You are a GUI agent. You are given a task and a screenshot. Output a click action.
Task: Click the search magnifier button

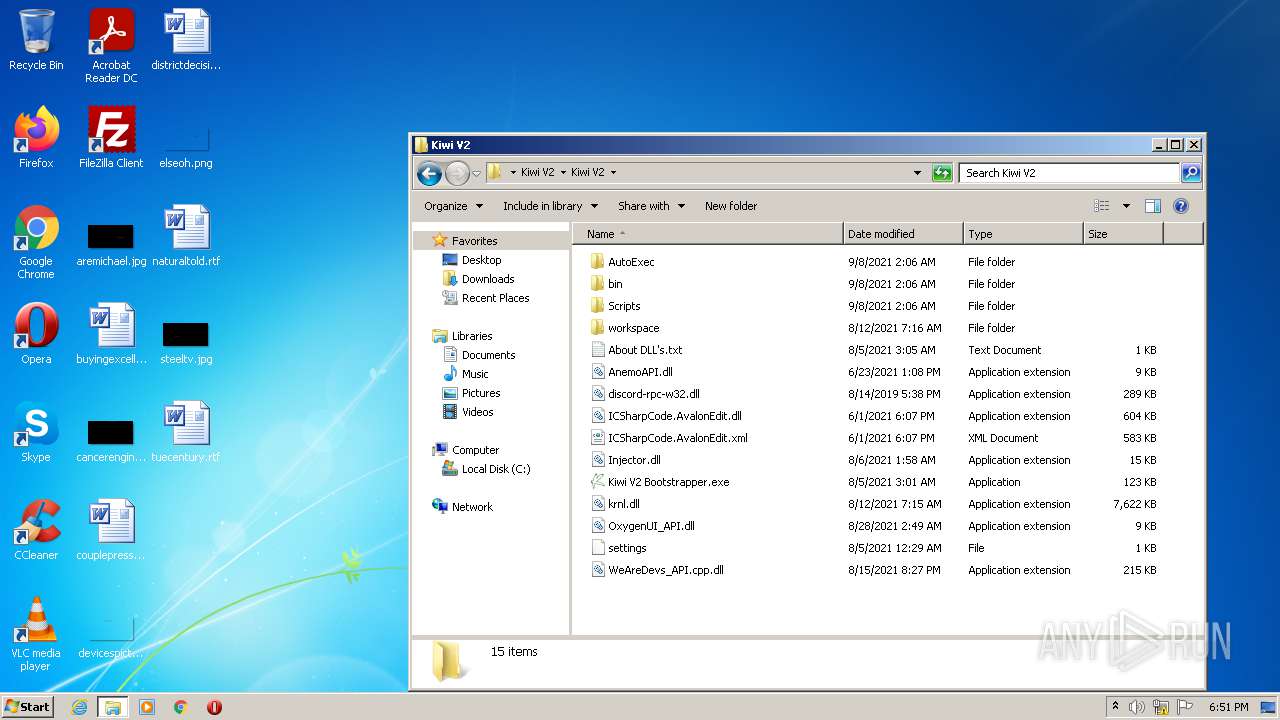(1190, 173)
